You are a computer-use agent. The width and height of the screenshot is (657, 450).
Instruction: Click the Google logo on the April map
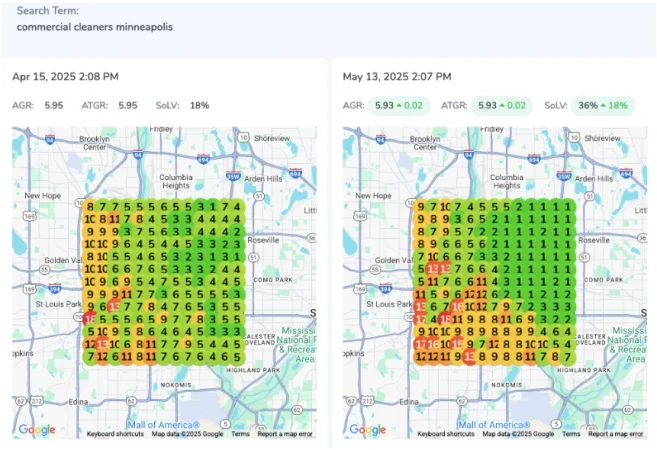pos(37,430)
